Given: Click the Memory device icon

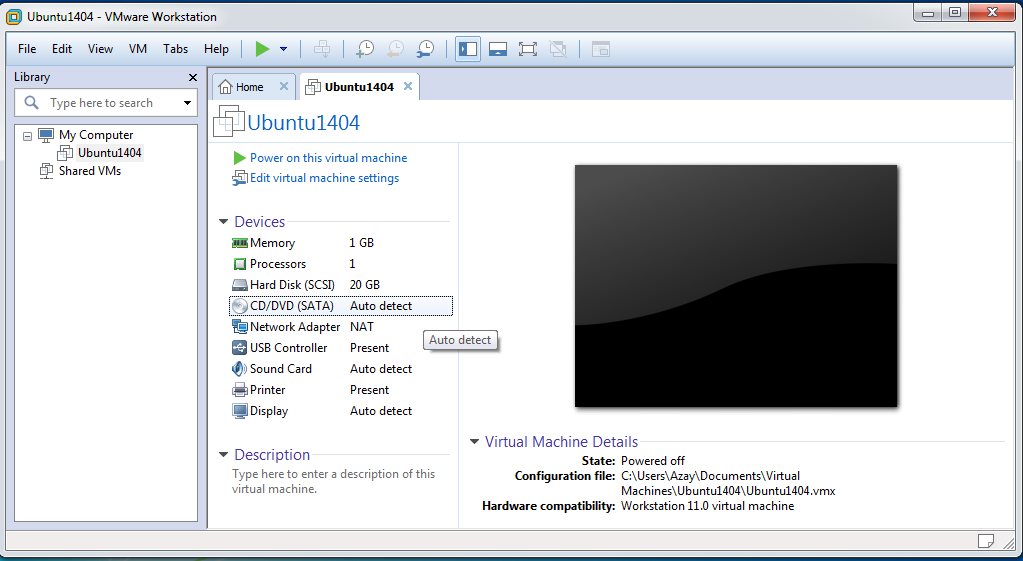Looking at the screenshot, I should [x=239, y=243].
